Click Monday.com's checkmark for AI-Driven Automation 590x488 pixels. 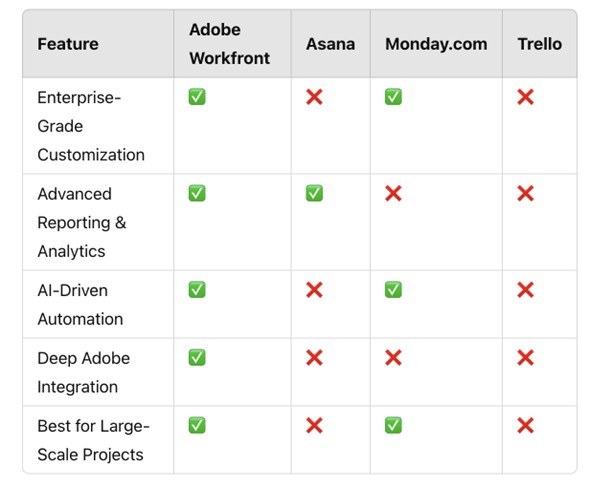(393, 289)
